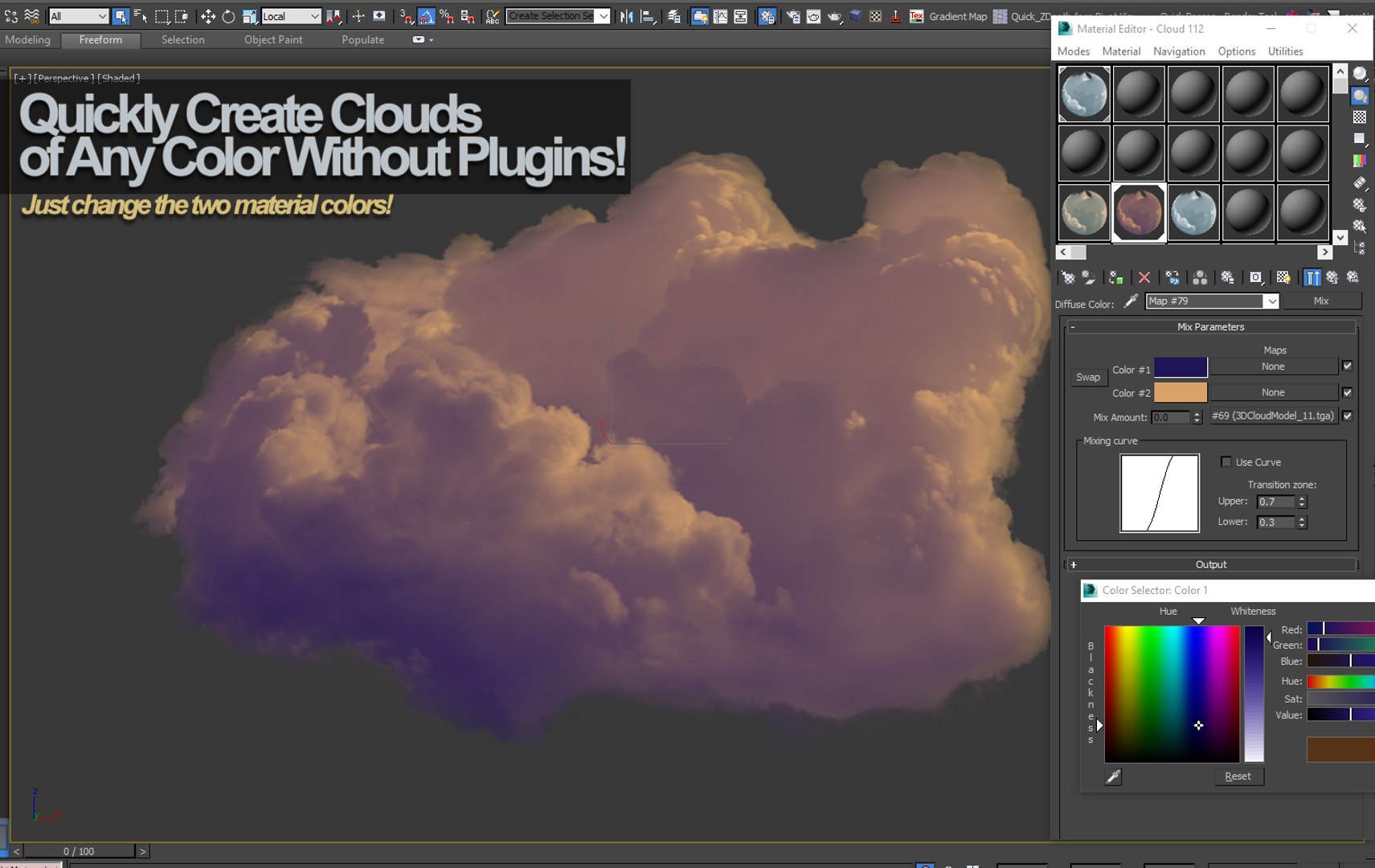Image resolution: width=1375 pixels, height=868 pixels.
Task: Click Go to Parent icon
Action: click(x=1332, y=277)
